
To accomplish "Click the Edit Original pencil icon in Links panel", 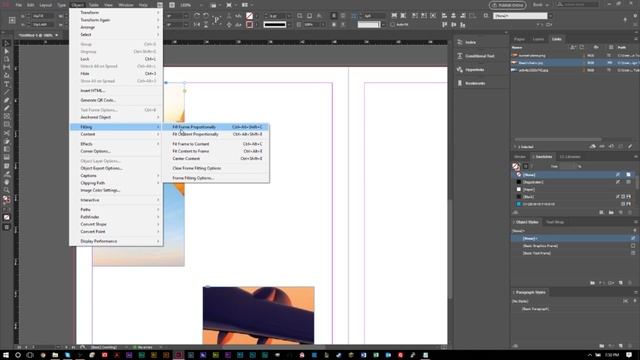I will [x=630, y=146].
